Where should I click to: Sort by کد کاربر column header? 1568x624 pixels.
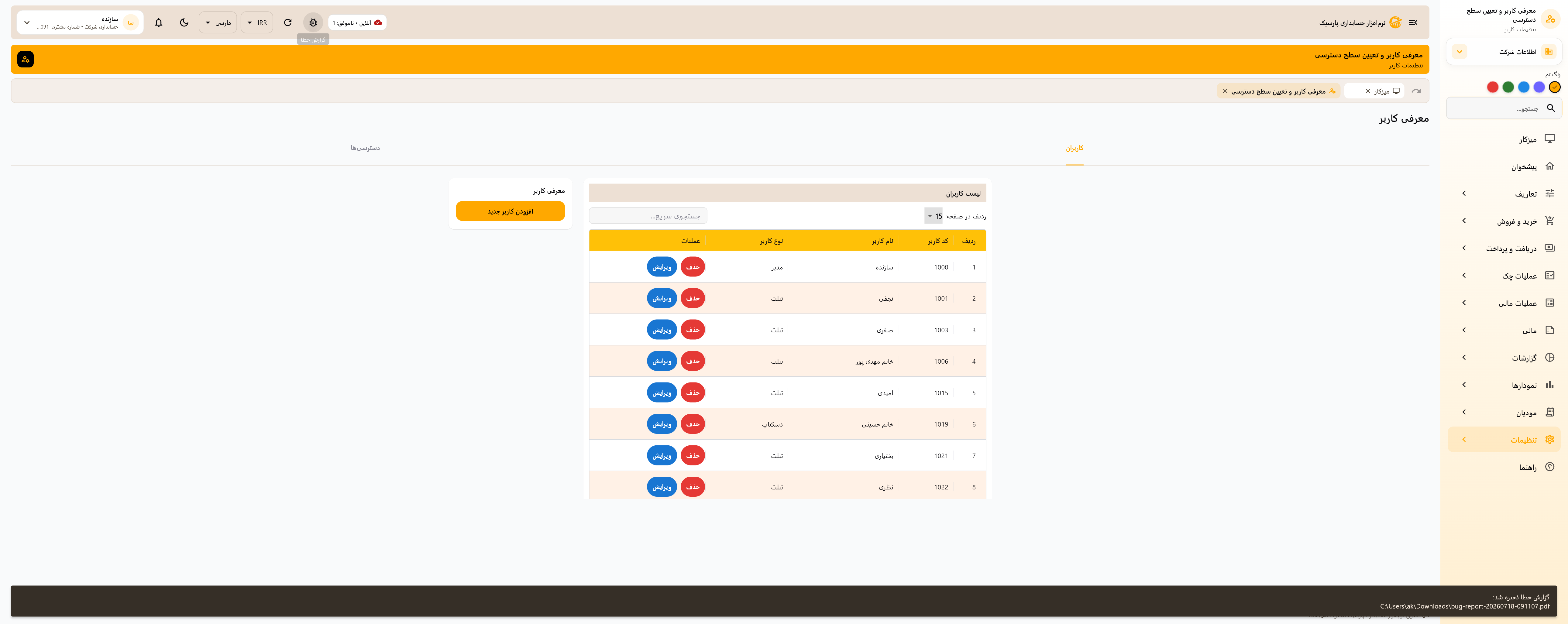tap(938, 241)
